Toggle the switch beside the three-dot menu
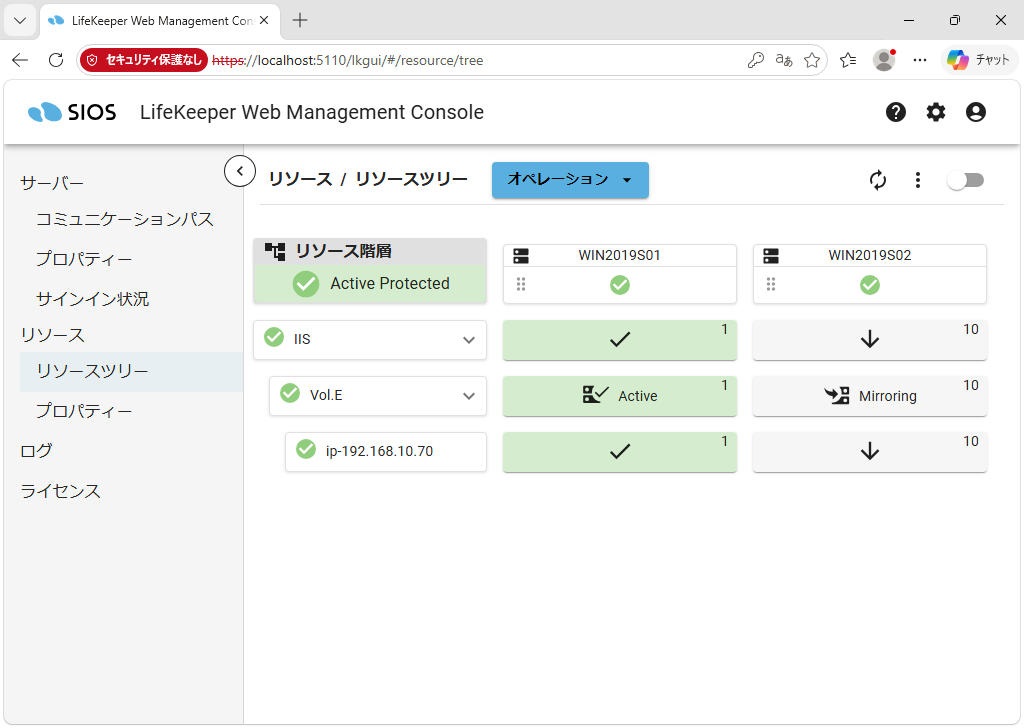Screen dimensions: 1024x728 [x=966, y=180]
